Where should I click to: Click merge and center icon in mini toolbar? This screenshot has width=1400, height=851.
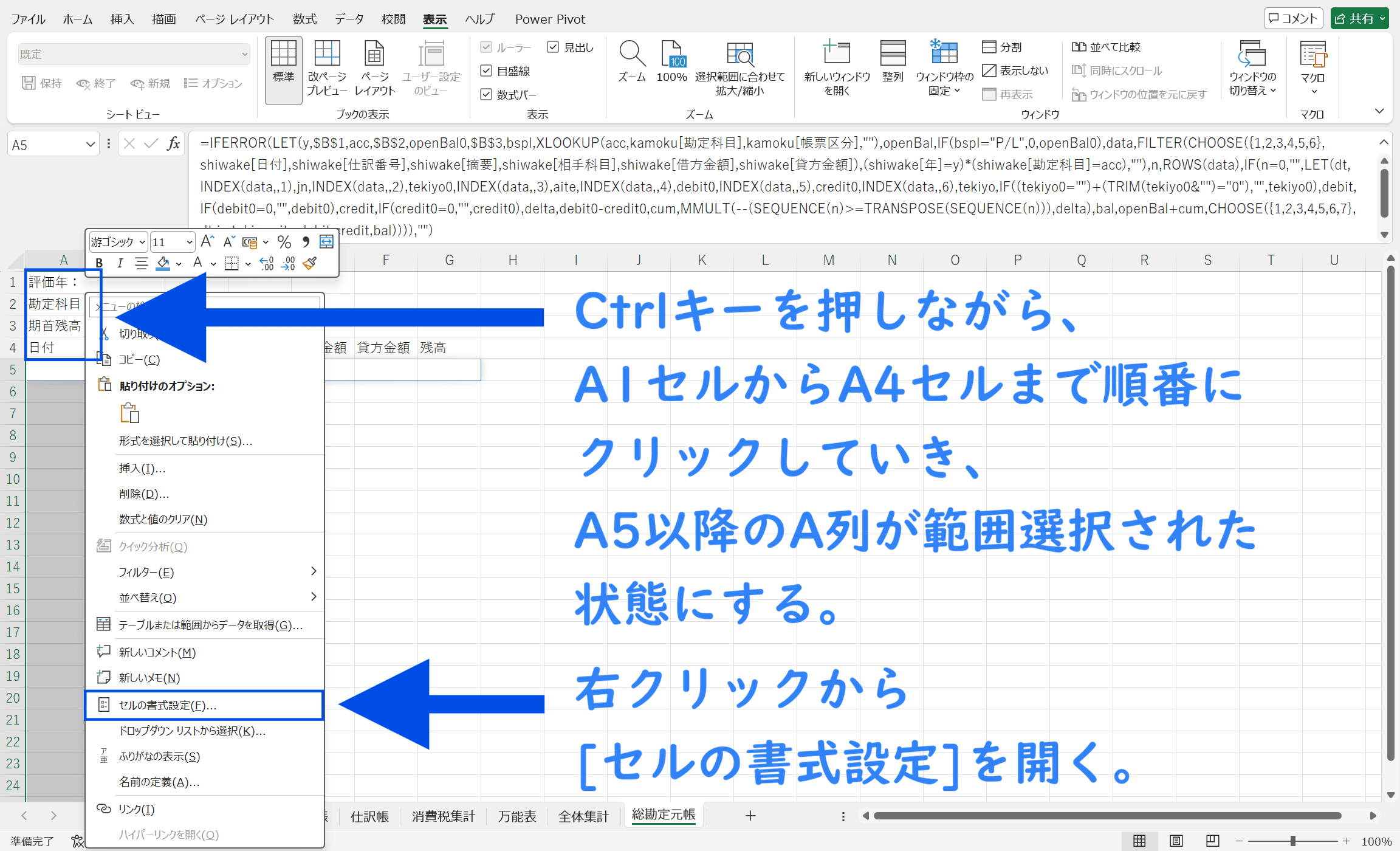(326, 242)
